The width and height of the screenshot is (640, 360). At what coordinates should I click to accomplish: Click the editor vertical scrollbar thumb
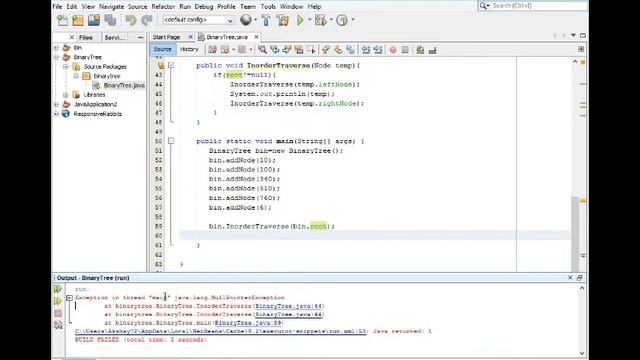tap(575, 233)
